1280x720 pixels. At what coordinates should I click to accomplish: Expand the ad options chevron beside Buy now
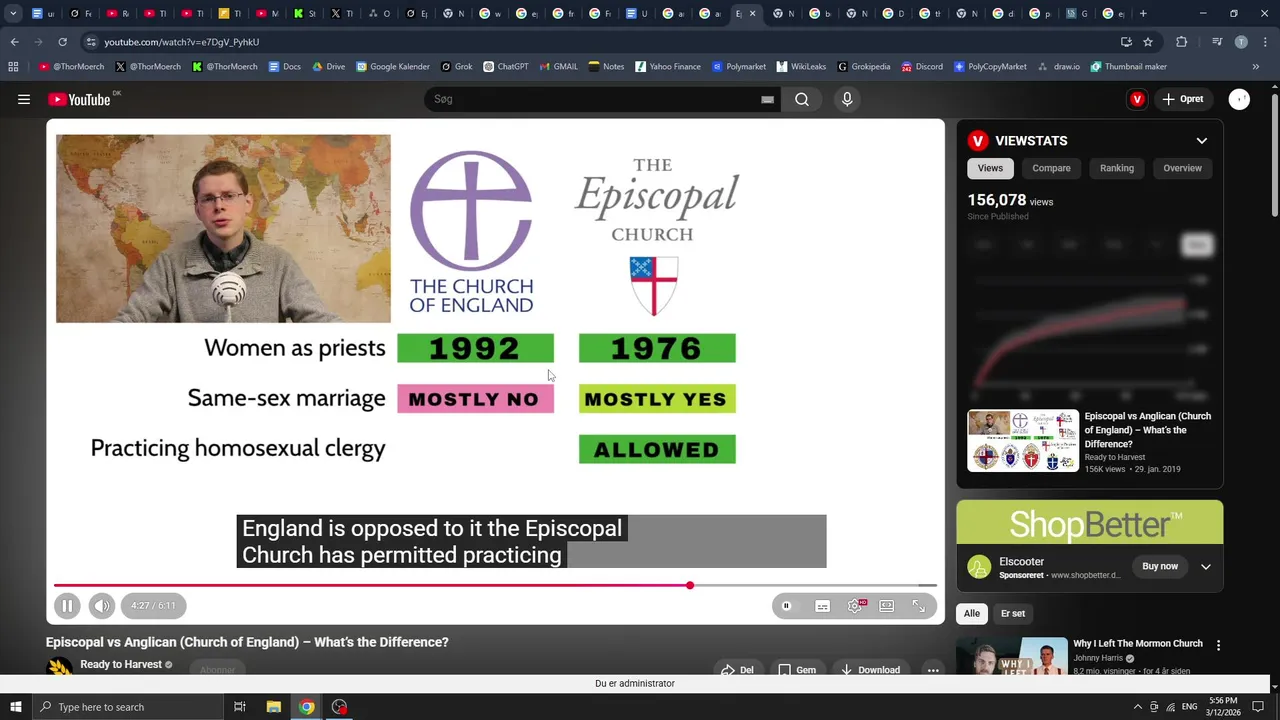point(1206,567)
